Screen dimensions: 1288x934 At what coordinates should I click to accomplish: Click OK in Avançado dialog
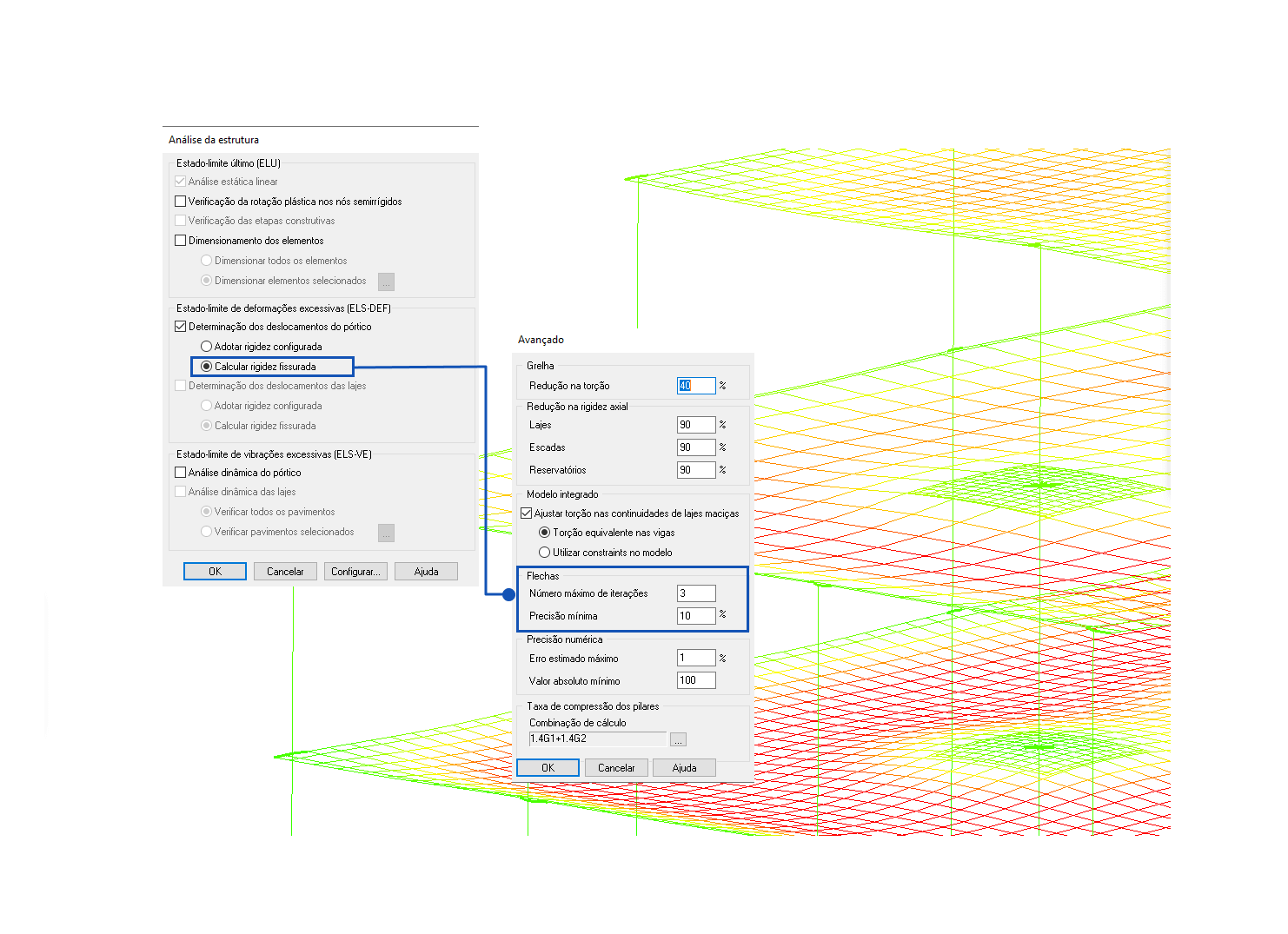coord(548,768)
